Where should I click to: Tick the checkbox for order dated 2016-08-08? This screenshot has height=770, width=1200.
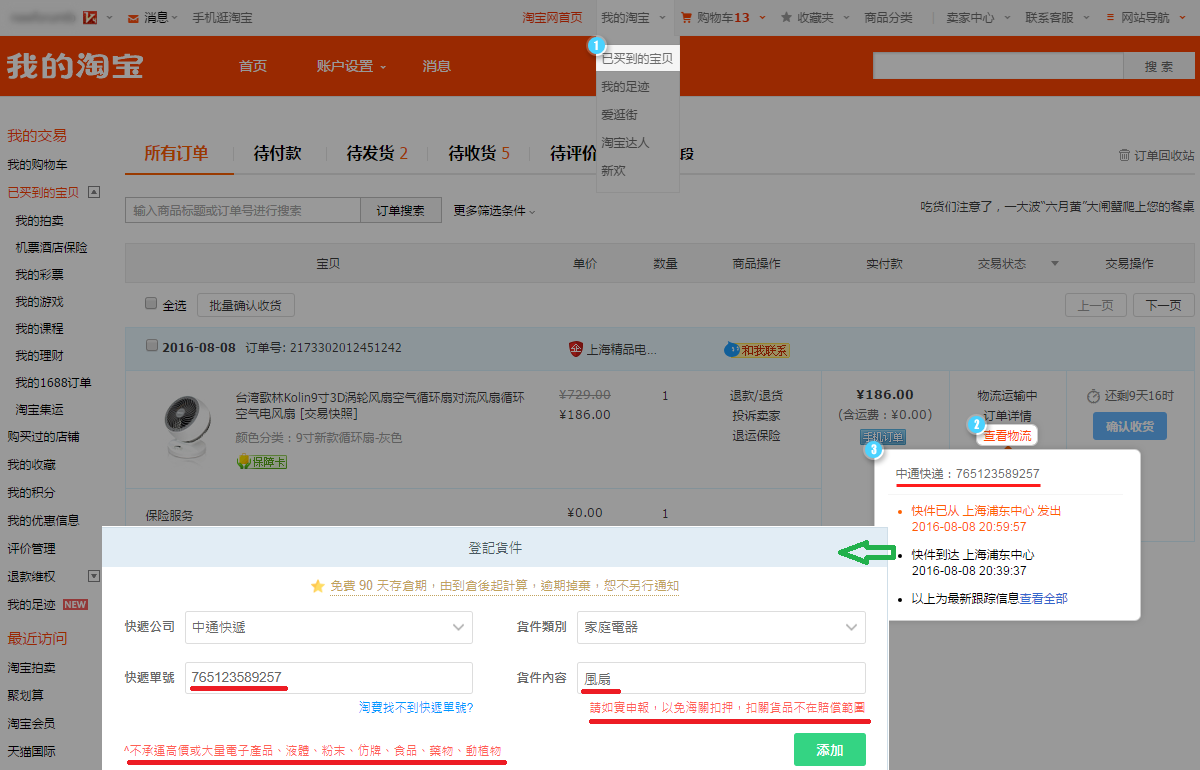click(x=152, y=346)
